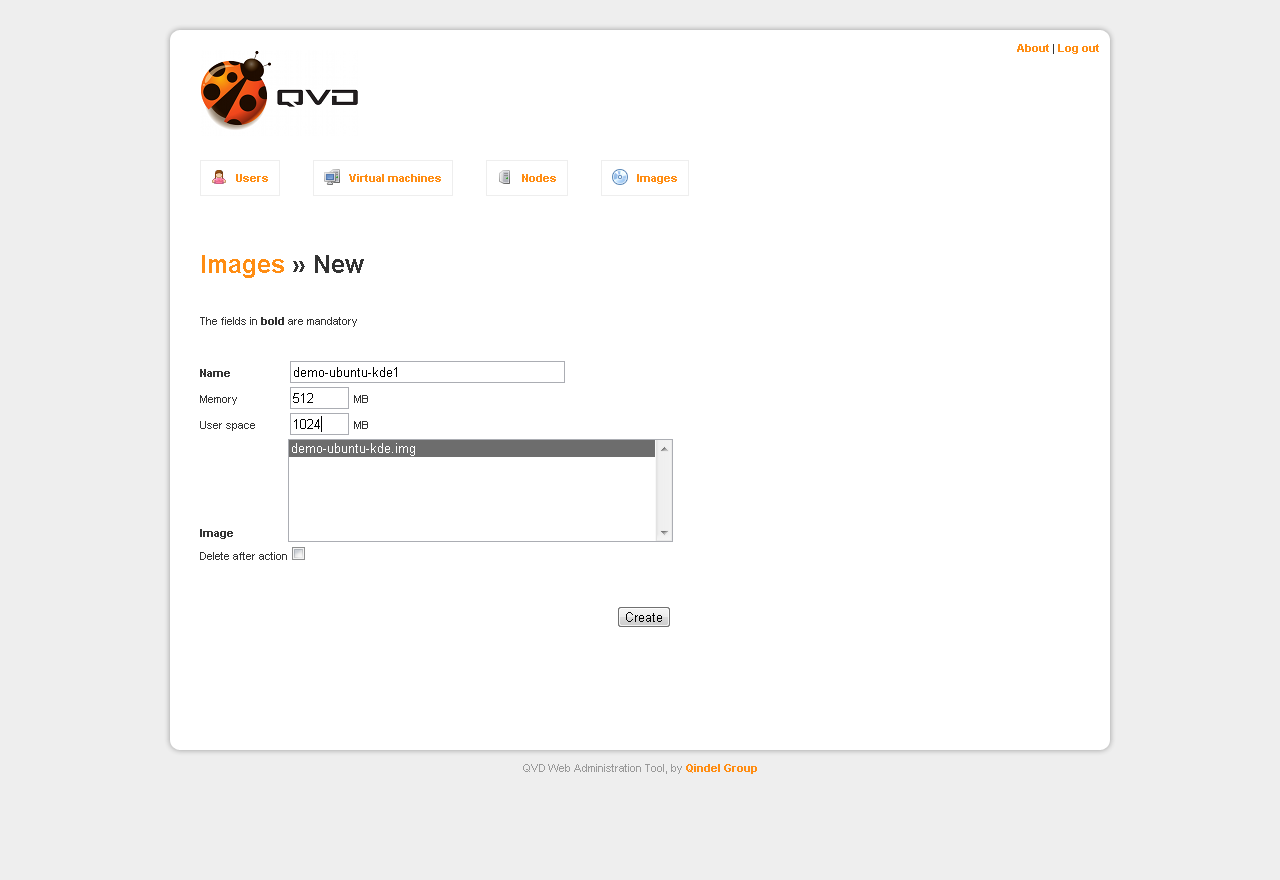1280x880 pixels.
Task: Follow the Qindel Group footer link
Action: click(721, 768)
